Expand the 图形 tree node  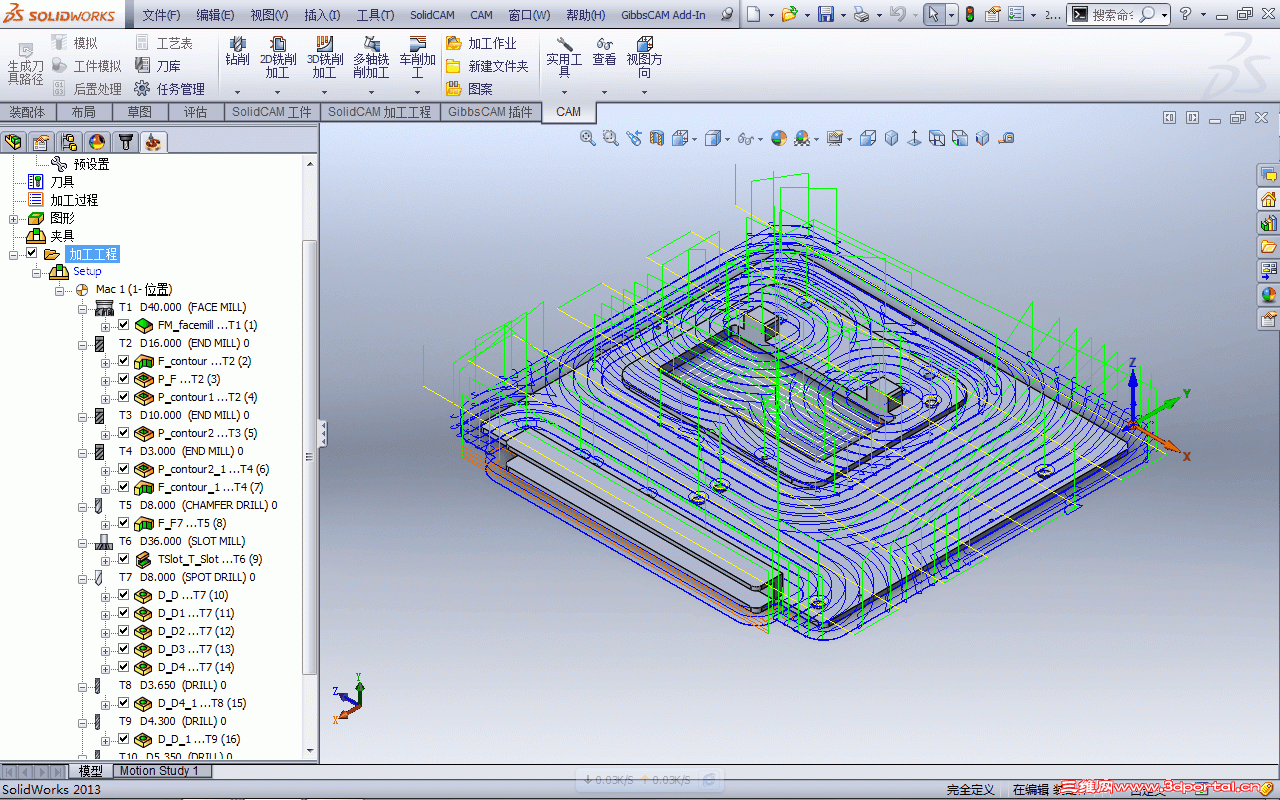[13, 218]
